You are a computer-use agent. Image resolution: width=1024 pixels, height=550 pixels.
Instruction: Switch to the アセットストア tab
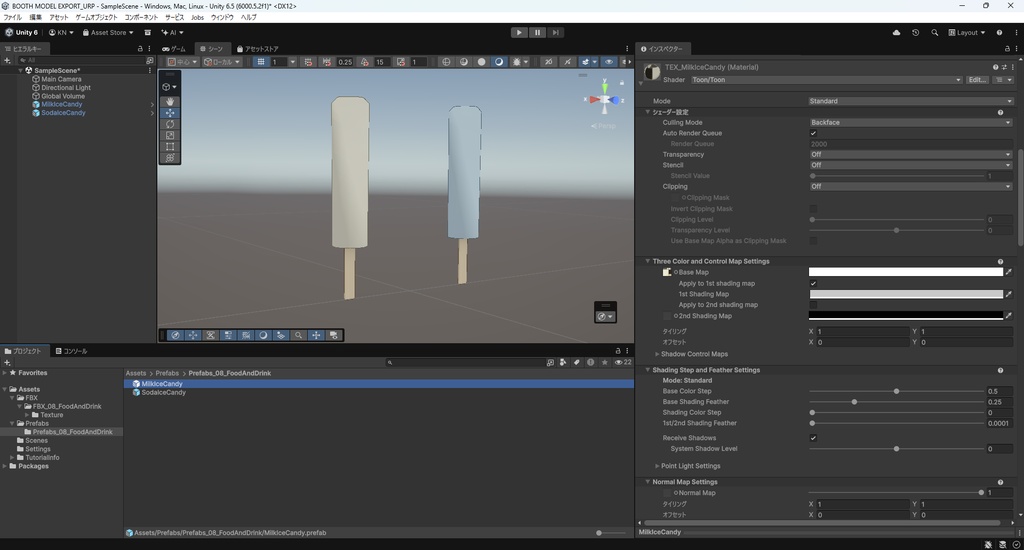[x=258, y=49]
